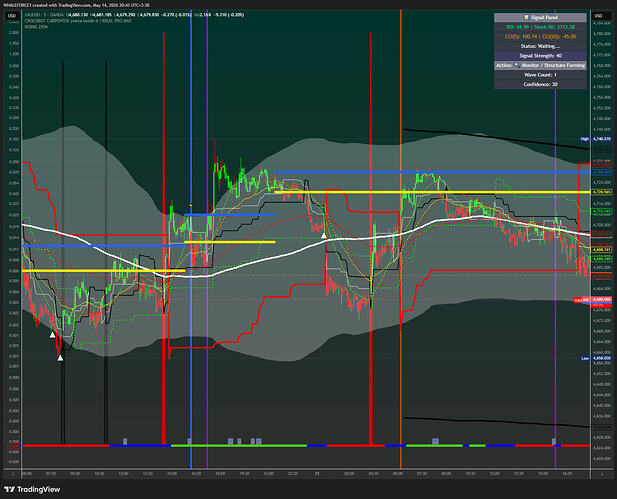Click the 'Signal Strength: 40' row
This screenshot has height=499, width=617.
click(x=540, y=55)
